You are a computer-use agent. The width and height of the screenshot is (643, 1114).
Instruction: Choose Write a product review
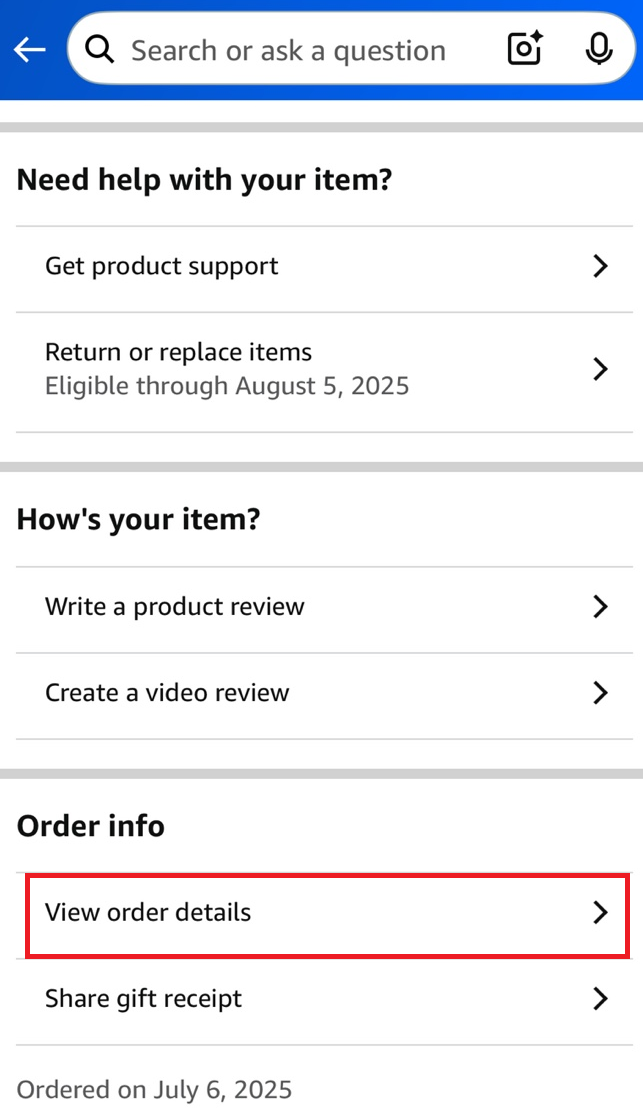[x=175, y=606]
